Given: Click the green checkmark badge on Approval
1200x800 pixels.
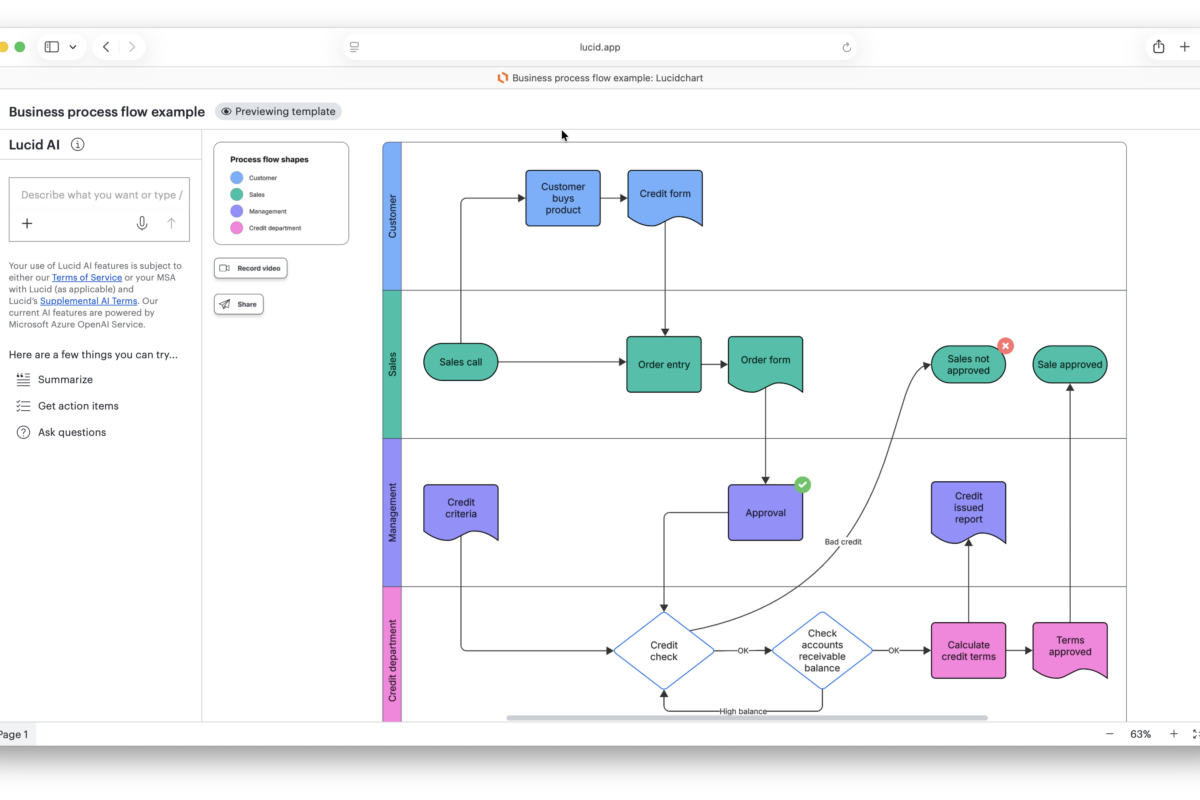Looking at the screenshot, I should [x=802, y=485].
